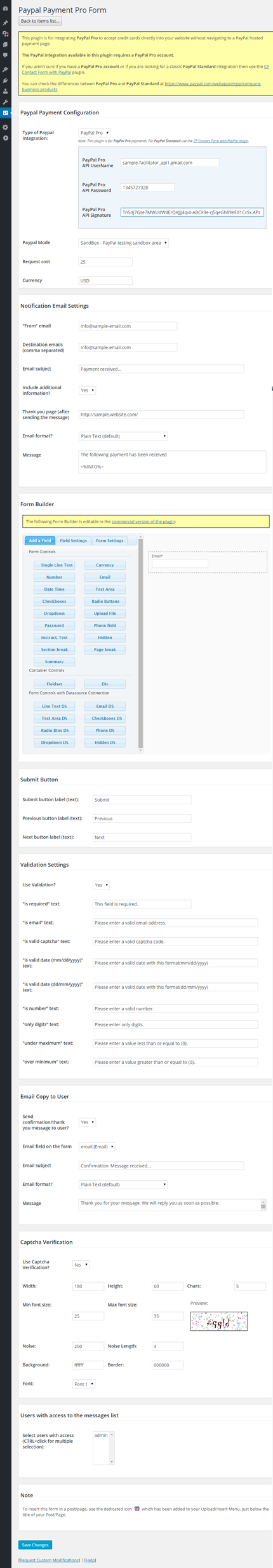
Task: Add a Checkboxes DS control
Action: click(x=105, y=719)
